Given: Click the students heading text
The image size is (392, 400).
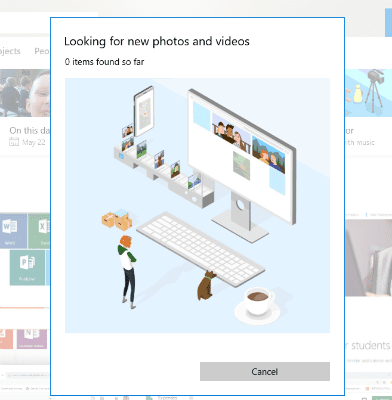Looking at the screenshot, I should click(368, 345).
